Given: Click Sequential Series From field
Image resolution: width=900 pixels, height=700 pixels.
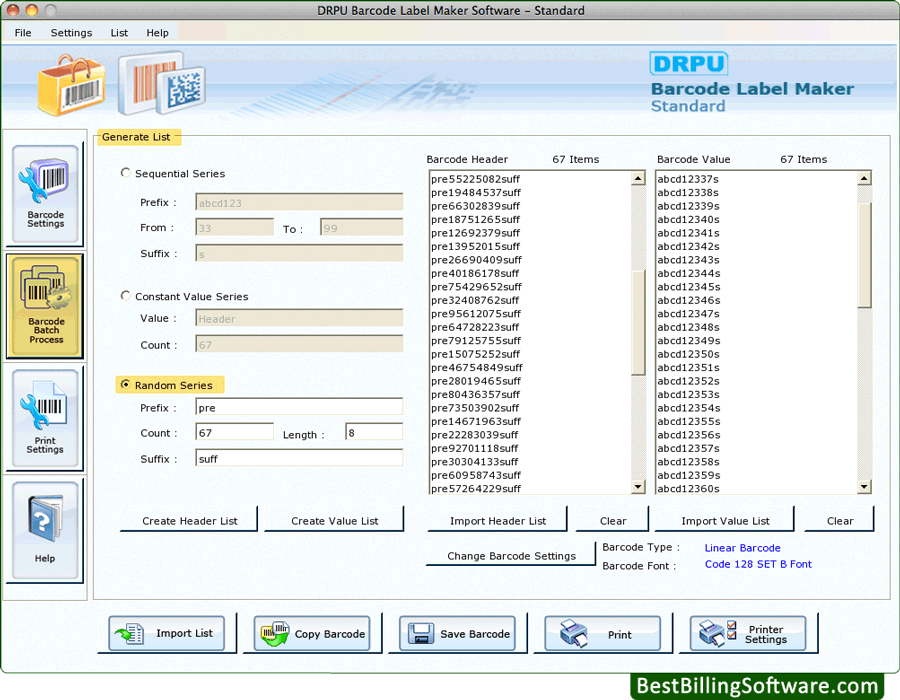Looking at the screenshot, I should tap(234, 227).
